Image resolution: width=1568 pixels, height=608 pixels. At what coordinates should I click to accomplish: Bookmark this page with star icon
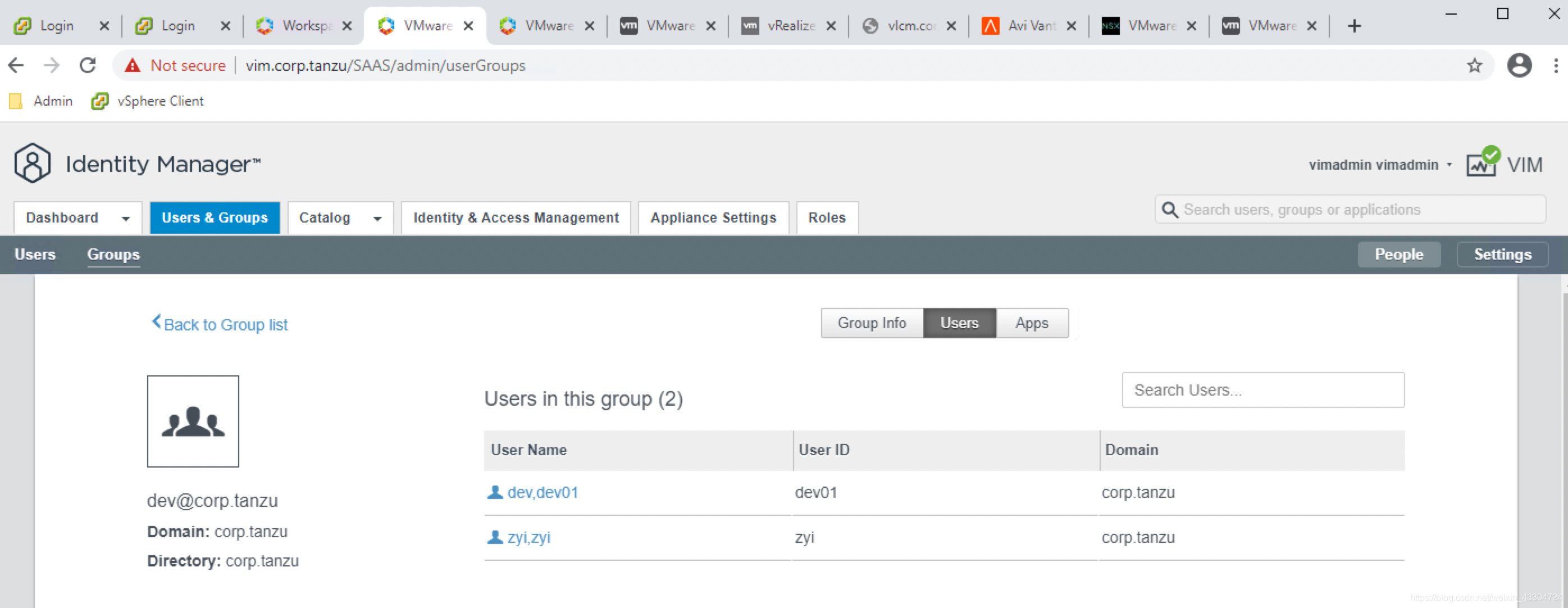coord(1474,65)
